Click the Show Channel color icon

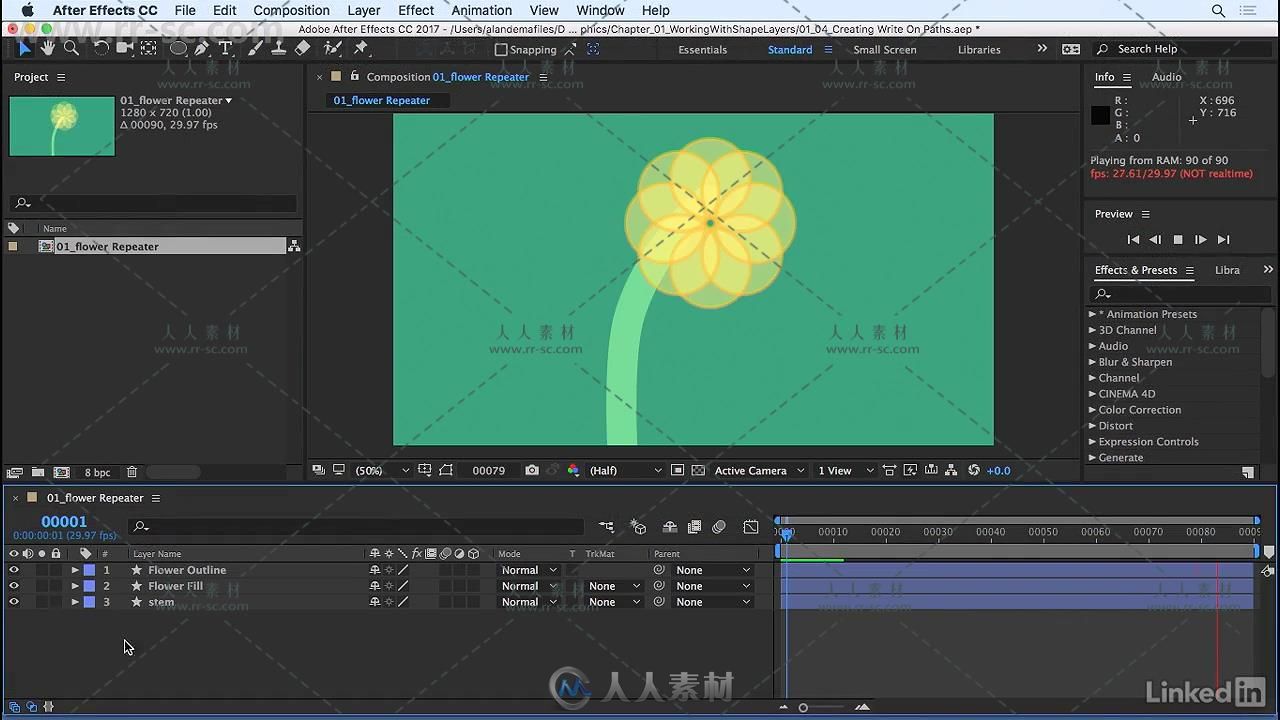(x=573, y=470)
